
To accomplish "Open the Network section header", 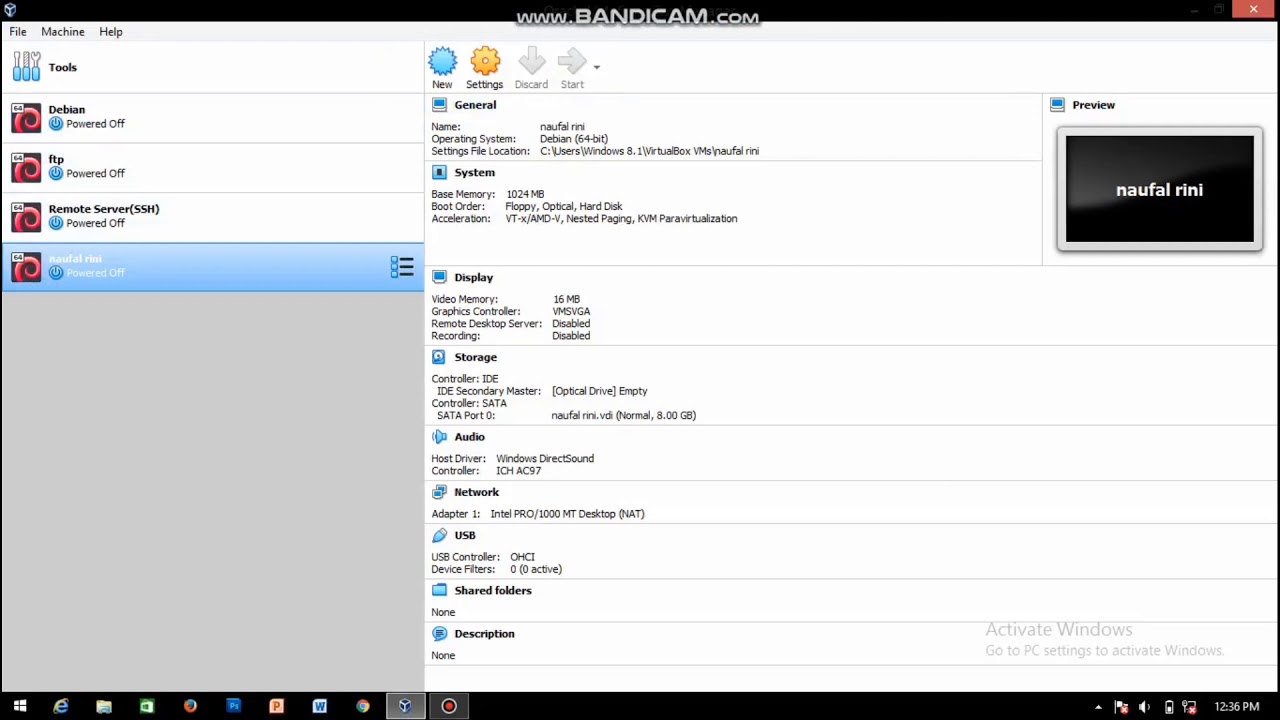I will (476, 492).
